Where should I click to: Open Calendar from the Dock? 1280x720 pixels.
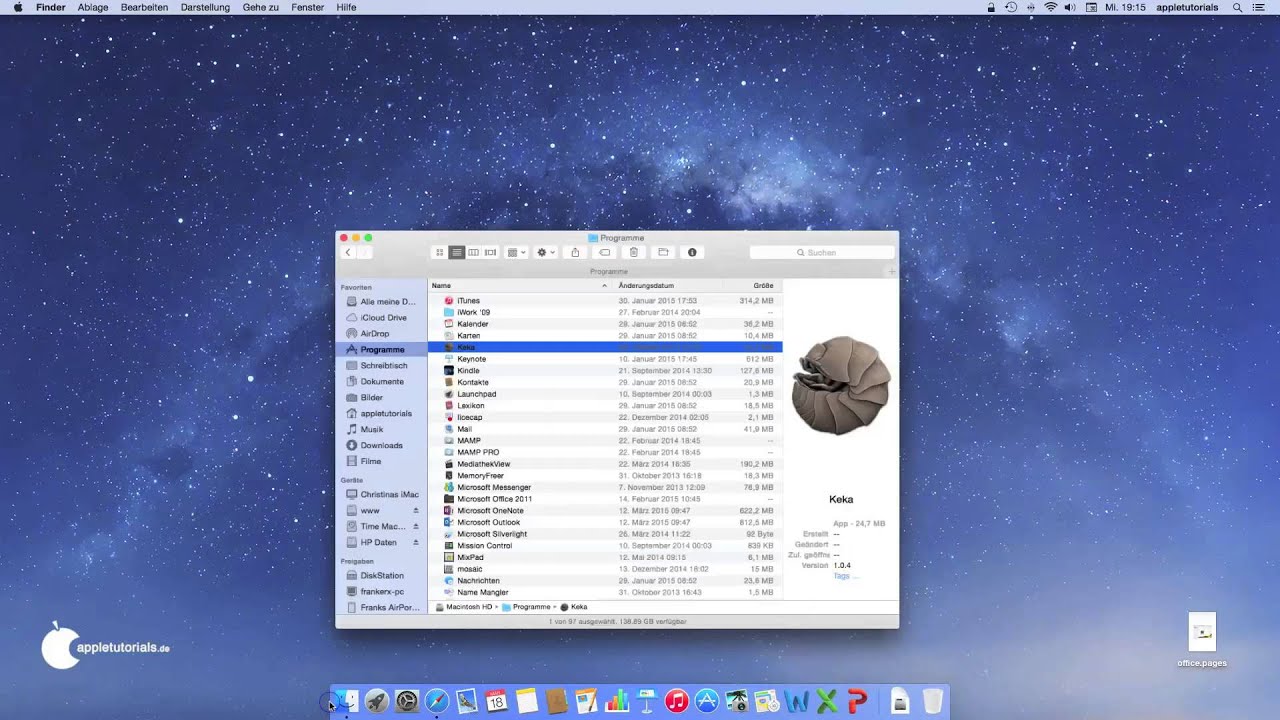(x=497, y=701)
